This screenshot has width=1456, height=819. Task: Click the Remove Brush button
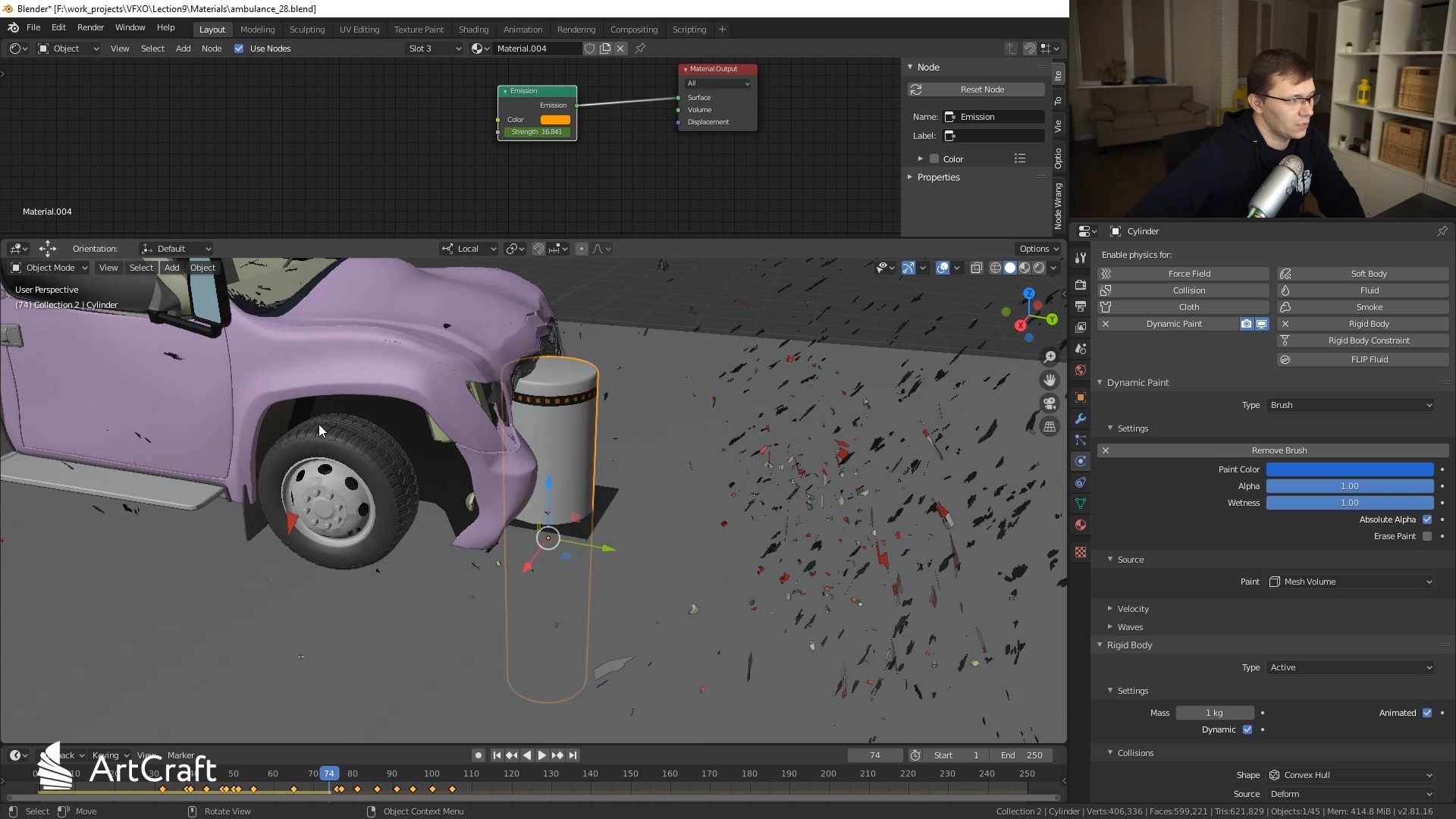coord(1279,450)
